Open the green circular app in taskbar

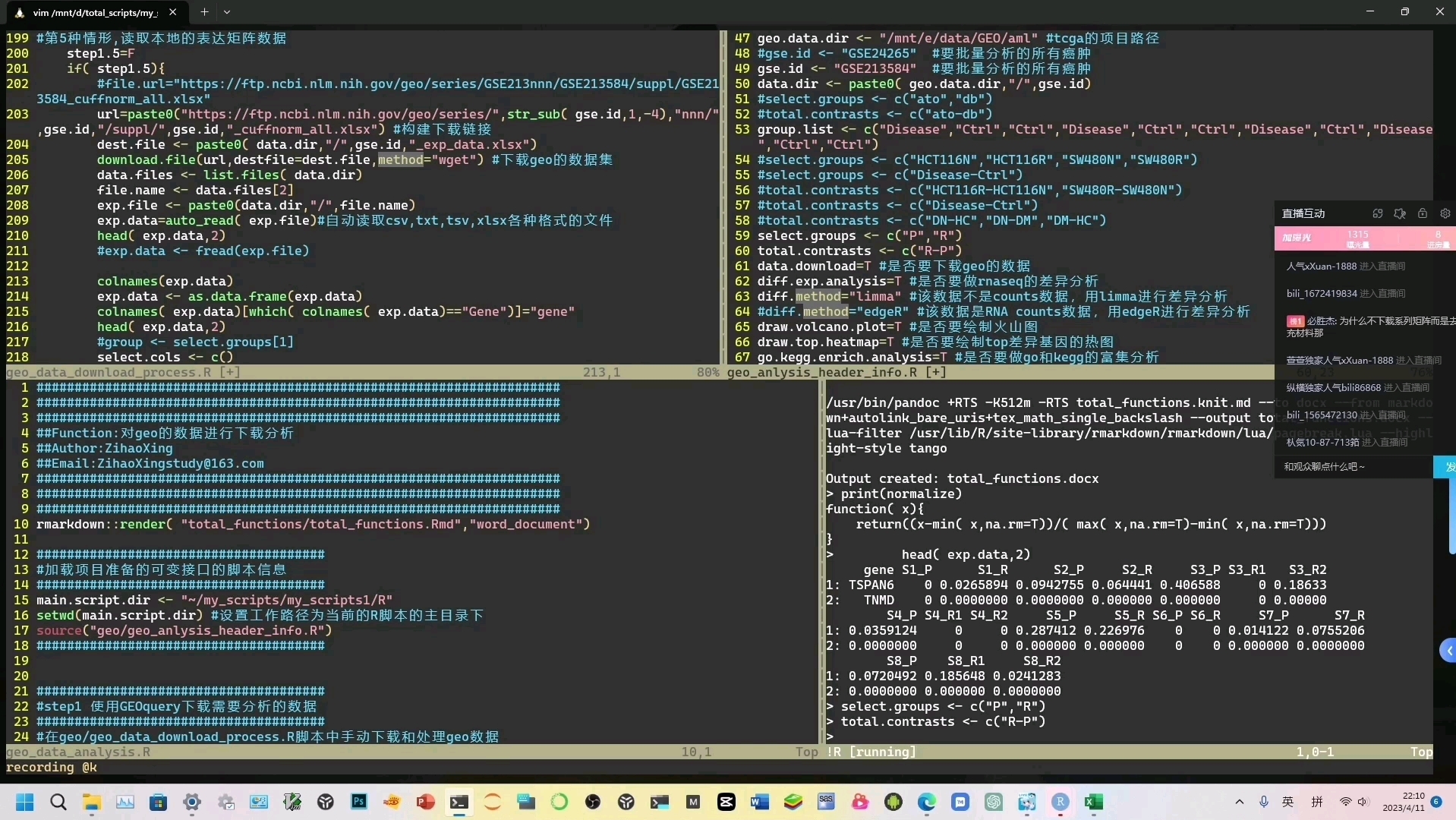point(559,802)
